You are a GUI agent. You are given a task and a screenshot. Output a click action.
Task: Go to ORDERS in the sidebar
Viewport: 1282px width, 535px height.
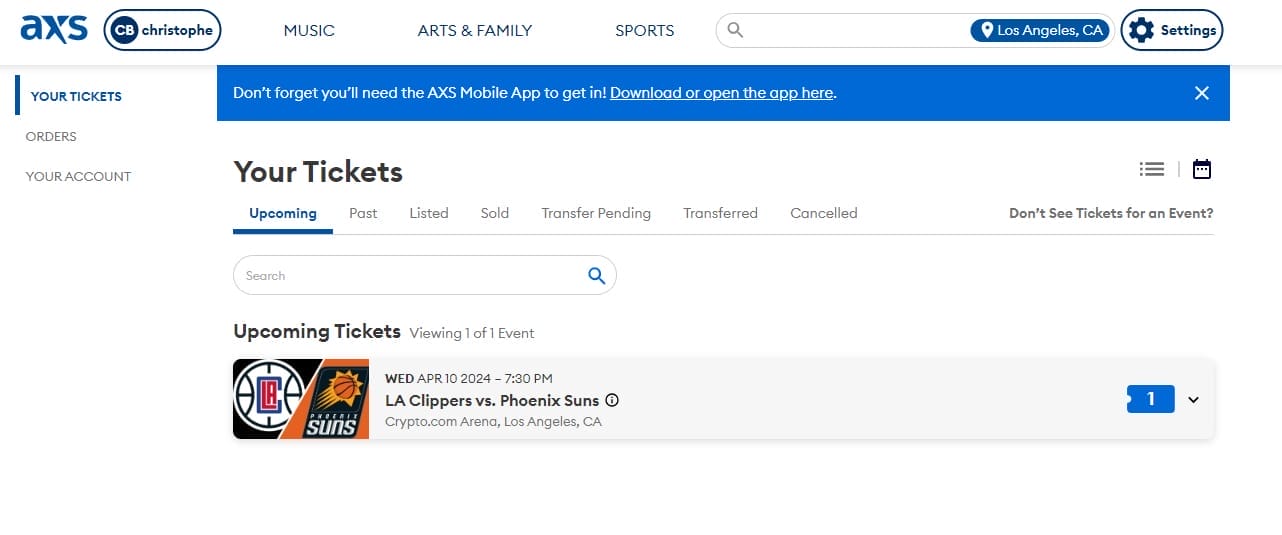[x=51, y=136]
